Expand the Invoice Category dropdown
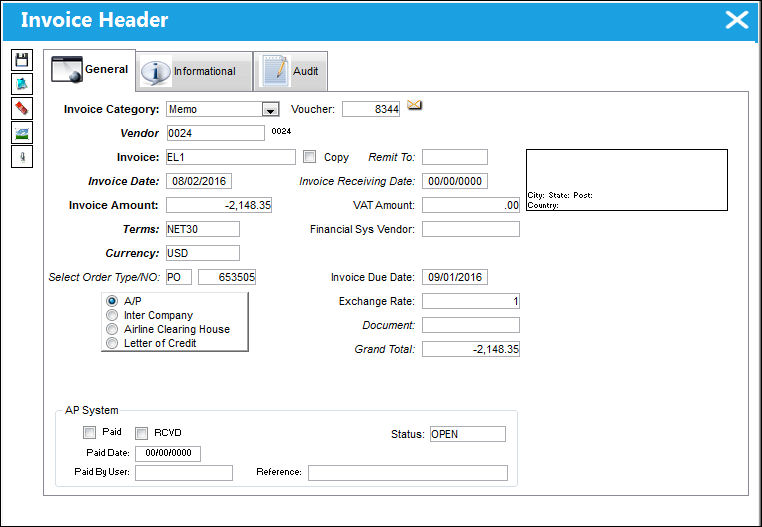Viewport: 762px width, 527px height. tap(271, 110)
